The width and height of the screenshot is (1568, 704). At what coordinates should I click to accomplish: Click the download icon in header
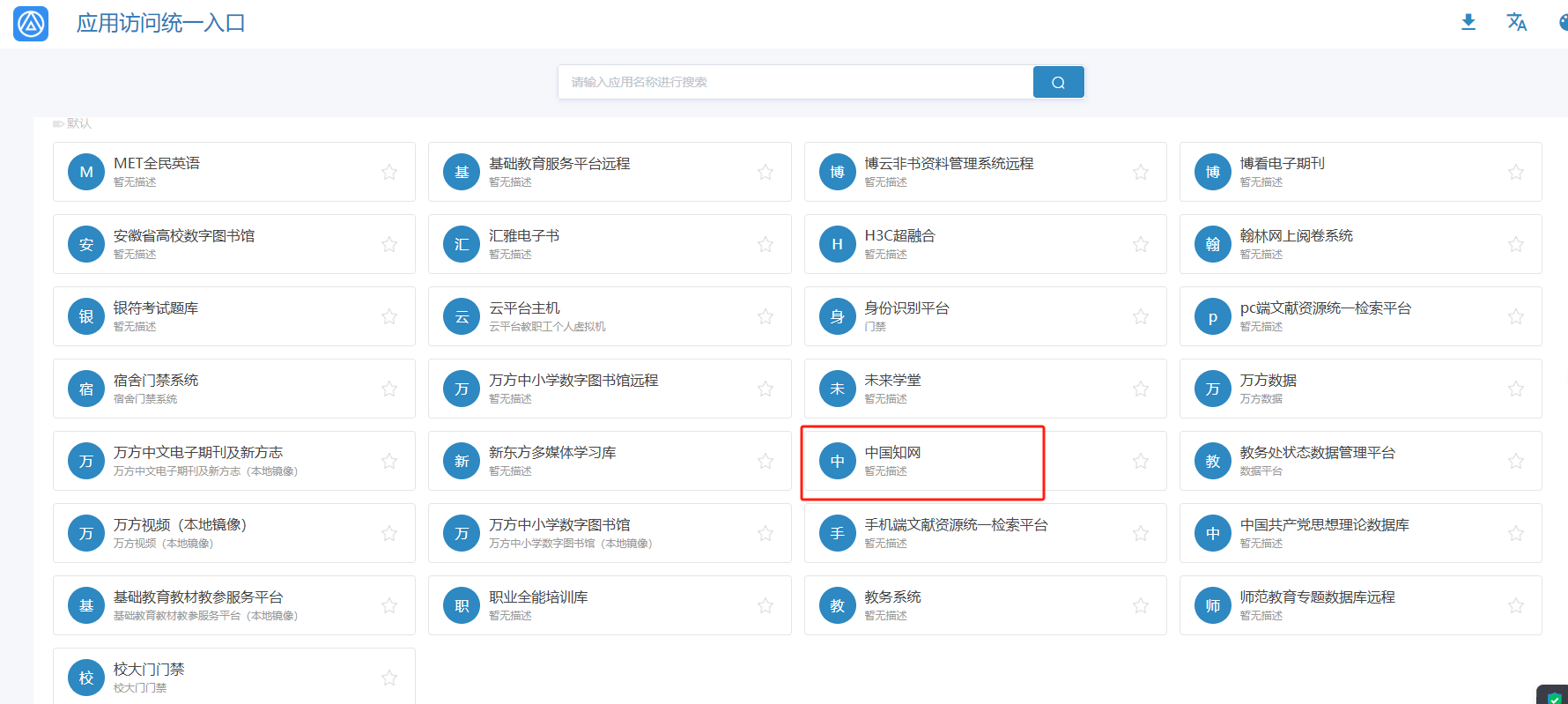[1468, 22]
